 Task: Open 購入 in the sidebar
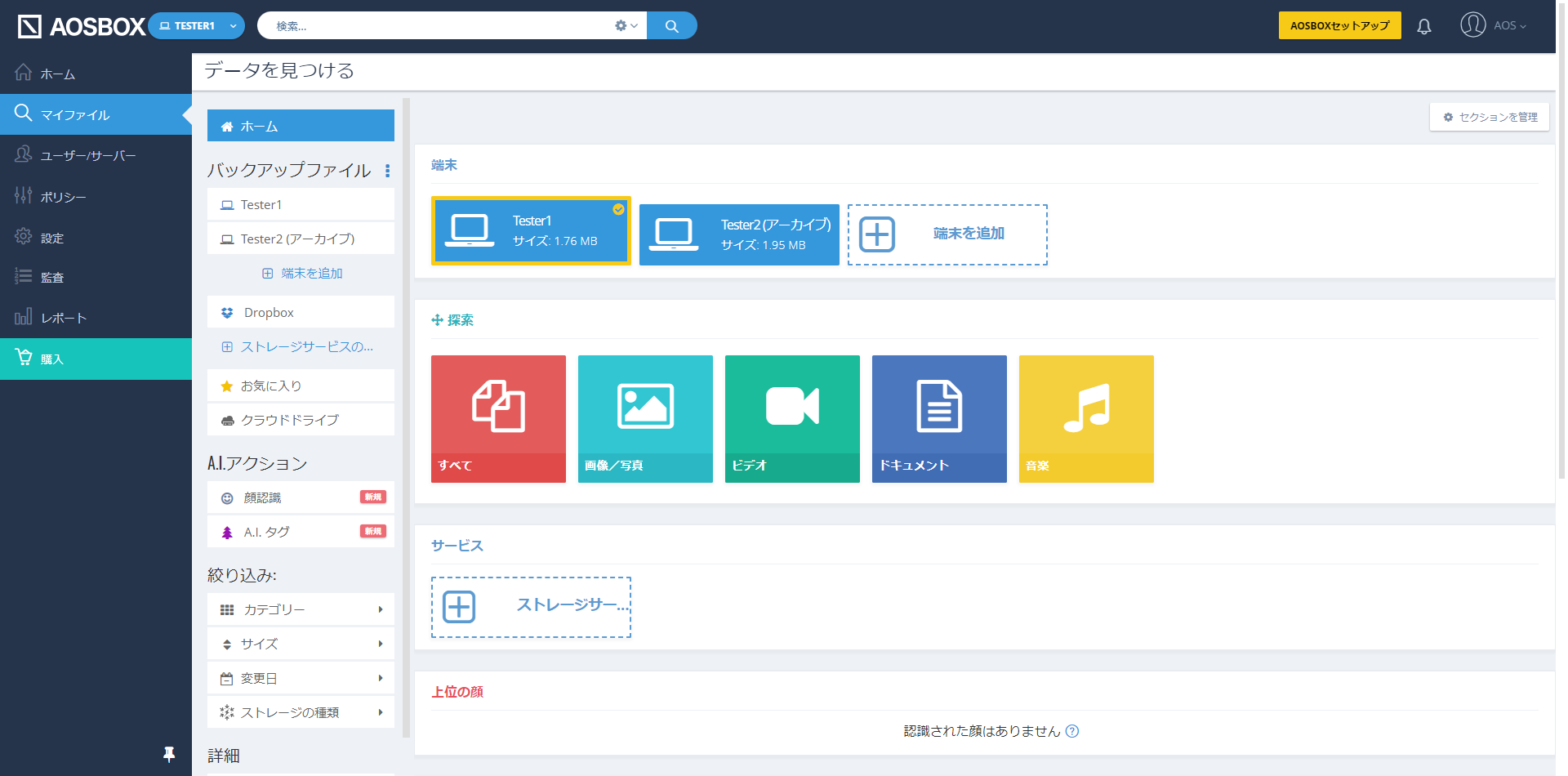96,359
